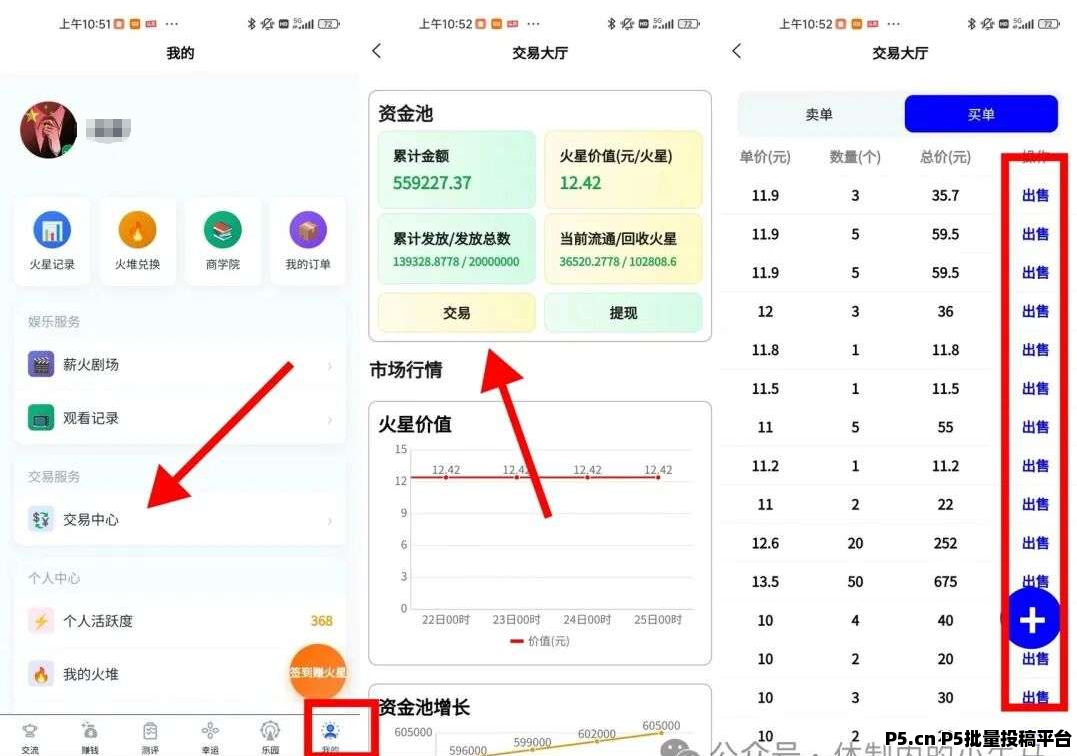Open 乐园 in the bottom navigation
Image resolution: width=1077 pixels, height=756 pixels.
(270, 735)
